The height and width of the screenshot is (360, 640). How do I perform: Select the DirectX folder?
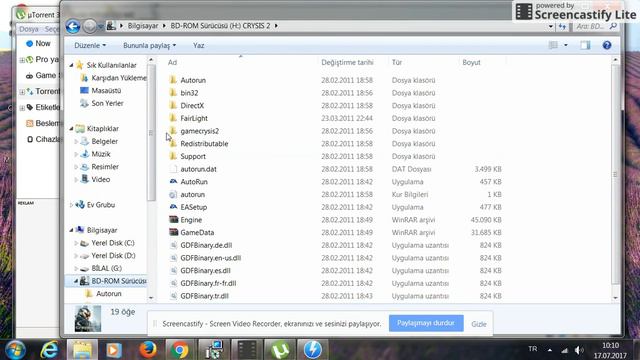point(192,106)
